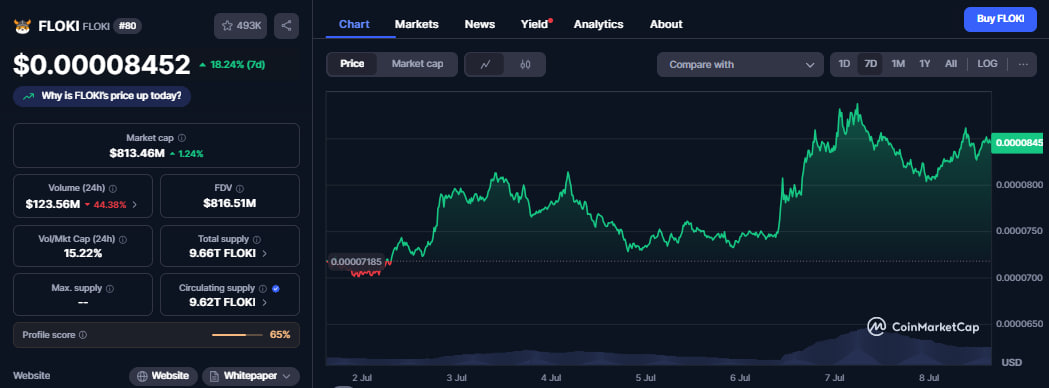Click the $0.00008452 price heading

click(102, 65)
